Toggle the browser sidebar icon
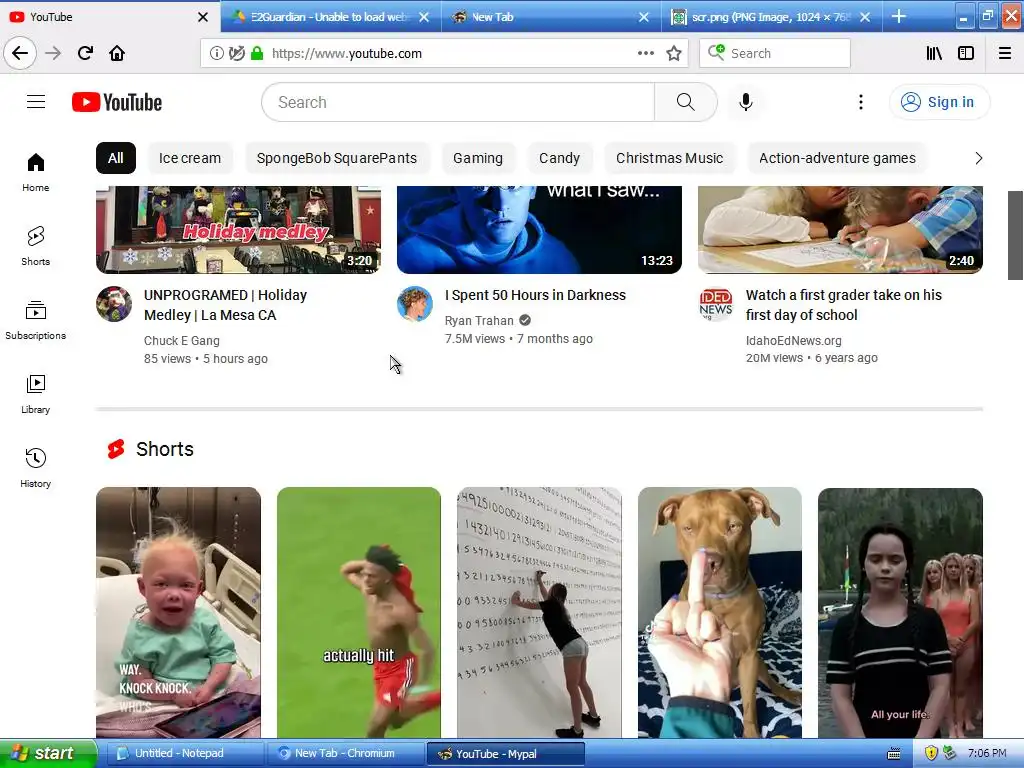 pyautogui.click(x=966, y=53)
